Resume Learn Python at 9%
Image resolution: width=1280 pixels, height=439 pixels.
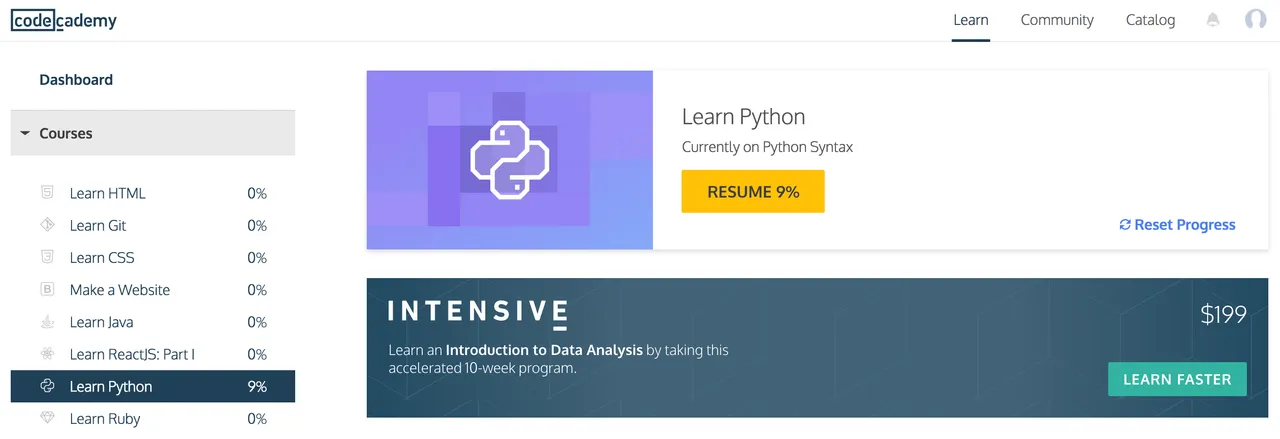(753, 191)
